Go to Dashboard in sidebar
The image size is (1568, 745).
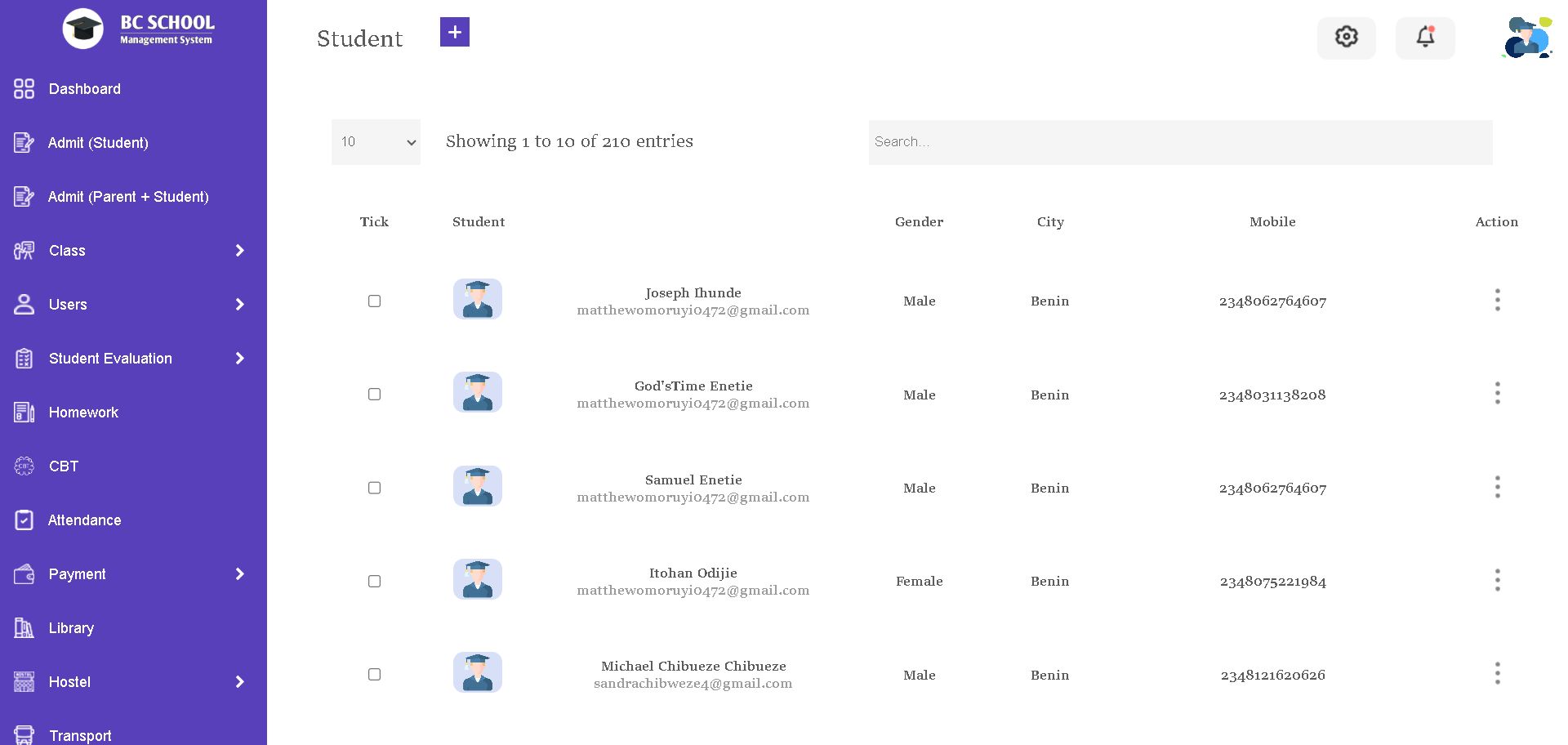pyautogui.click(x=84, y=89)
